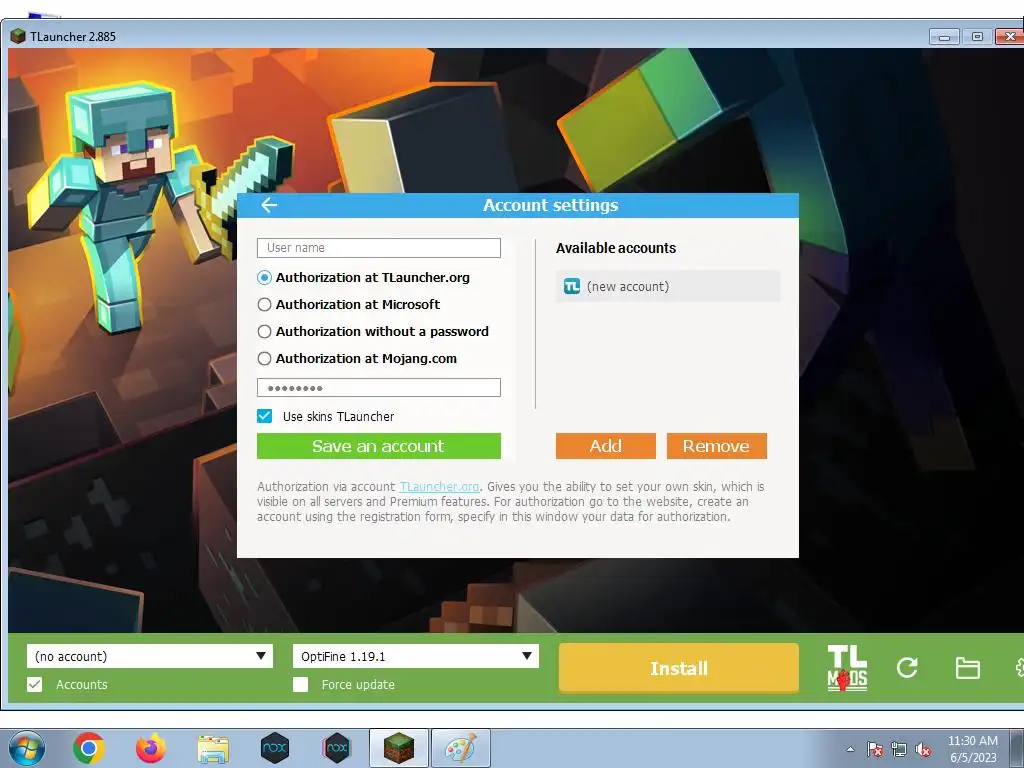Screen dimensions: 1024x768
Task: Open Windows Explorer from the taskbar
Action: pyautogui.click(x=213, y=749)
